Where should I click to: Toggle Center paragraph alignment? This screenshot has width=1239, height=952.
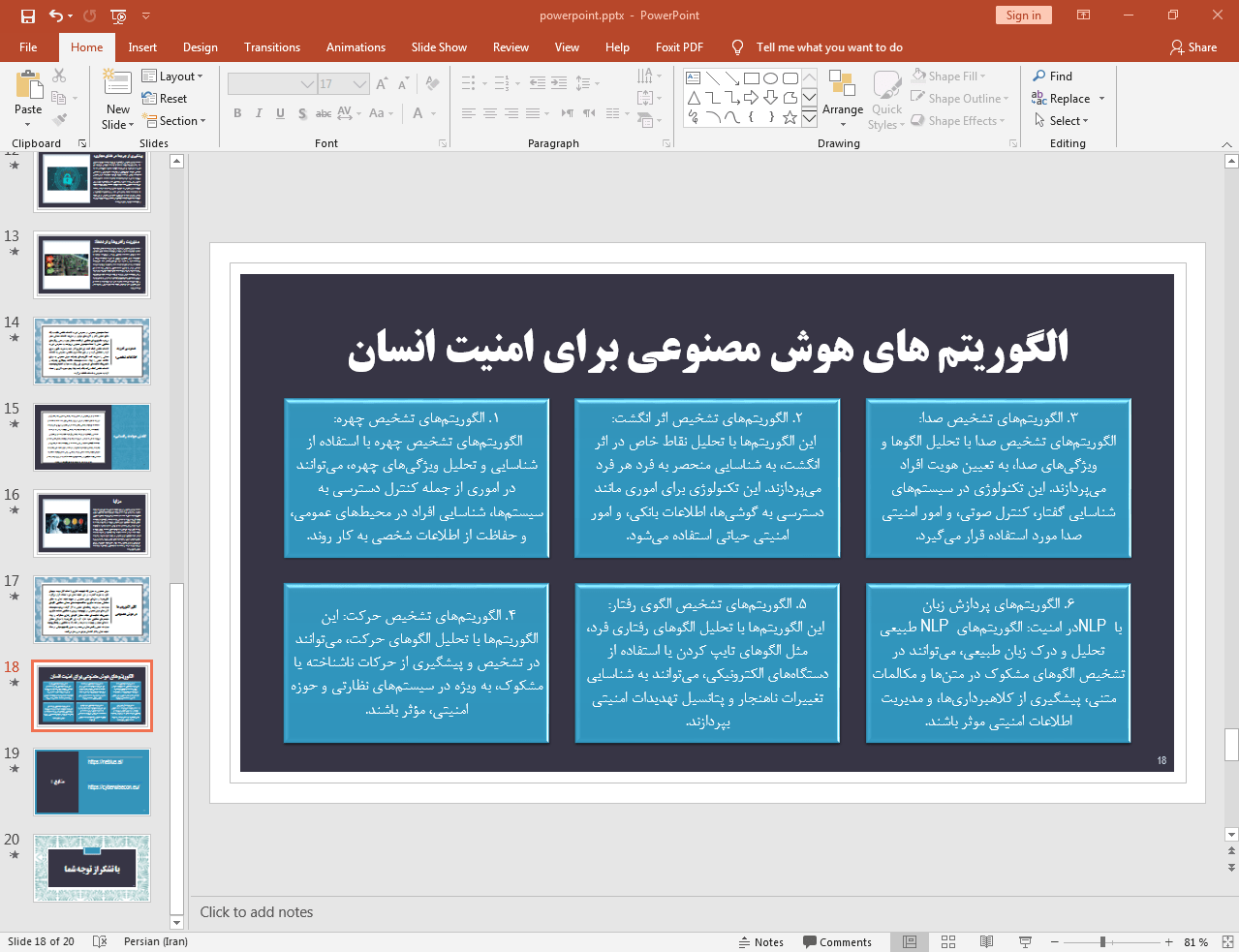tap(490, 113)
